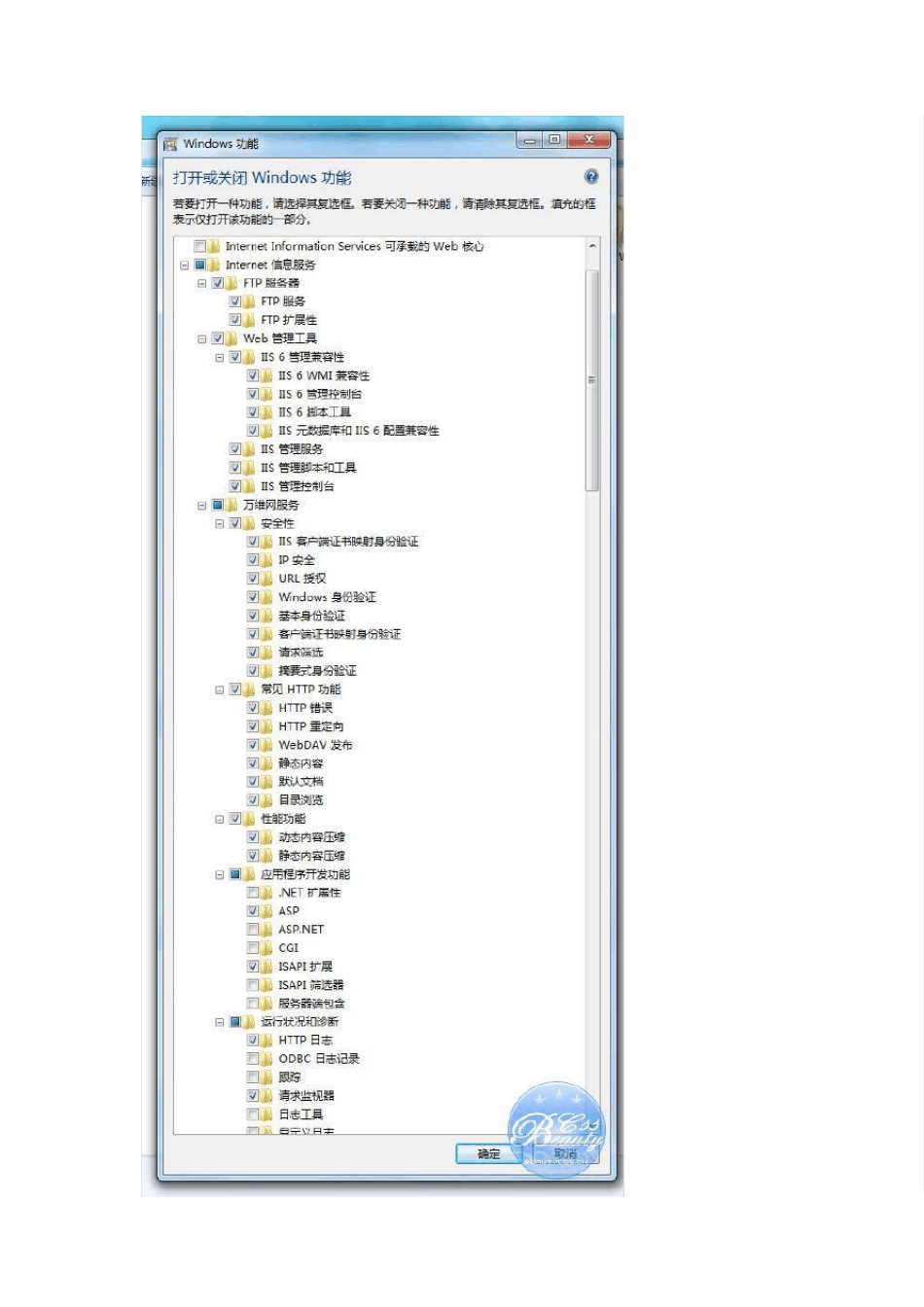Screen dimensions: 924x1307
Task: Select the CGI folder icon
Action: point(267,948)
